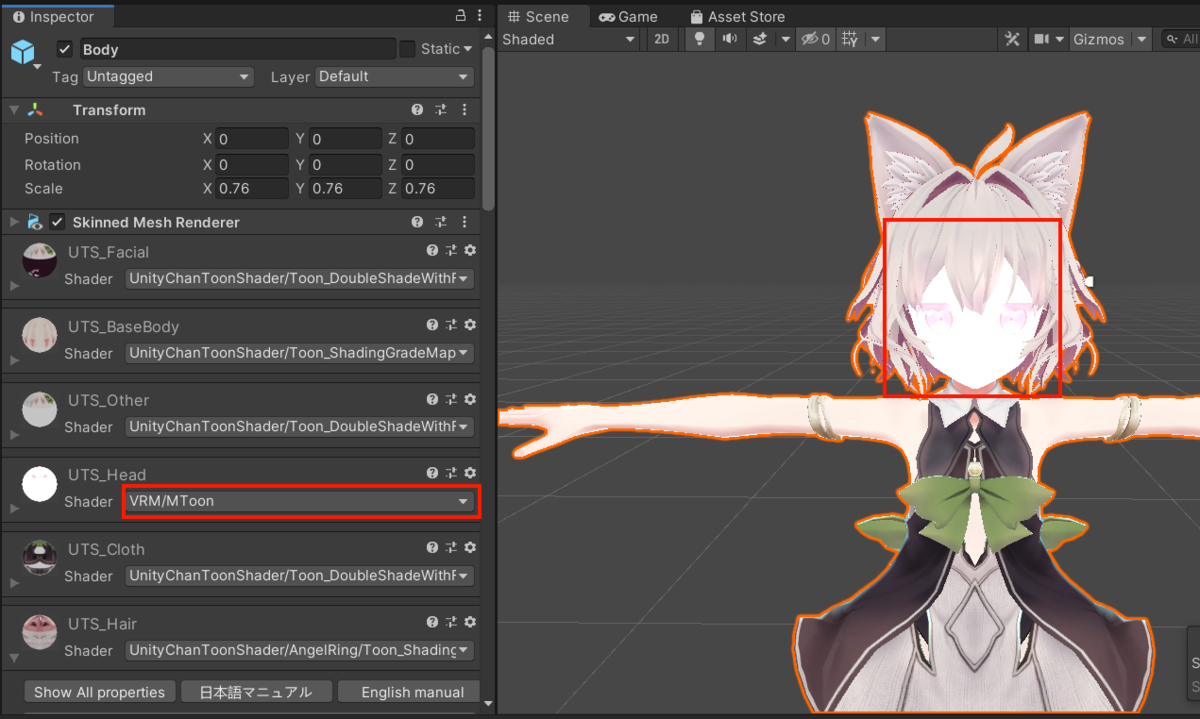The width and height of the screenshot is (1200, 719).
Task: Open the UTS_Hair material settings gear
Action: 470,623
